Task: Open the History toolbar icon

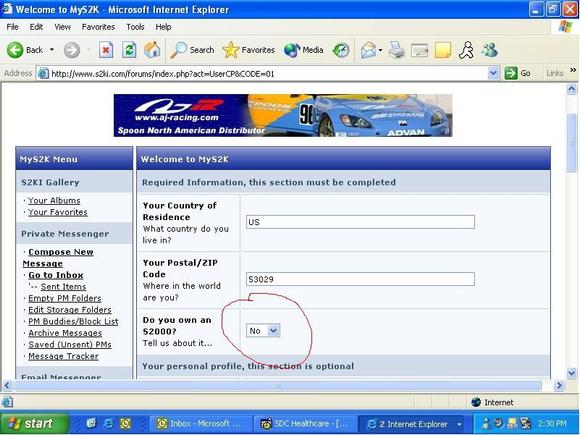Action: pyautogui.click(x=341, y=50)
